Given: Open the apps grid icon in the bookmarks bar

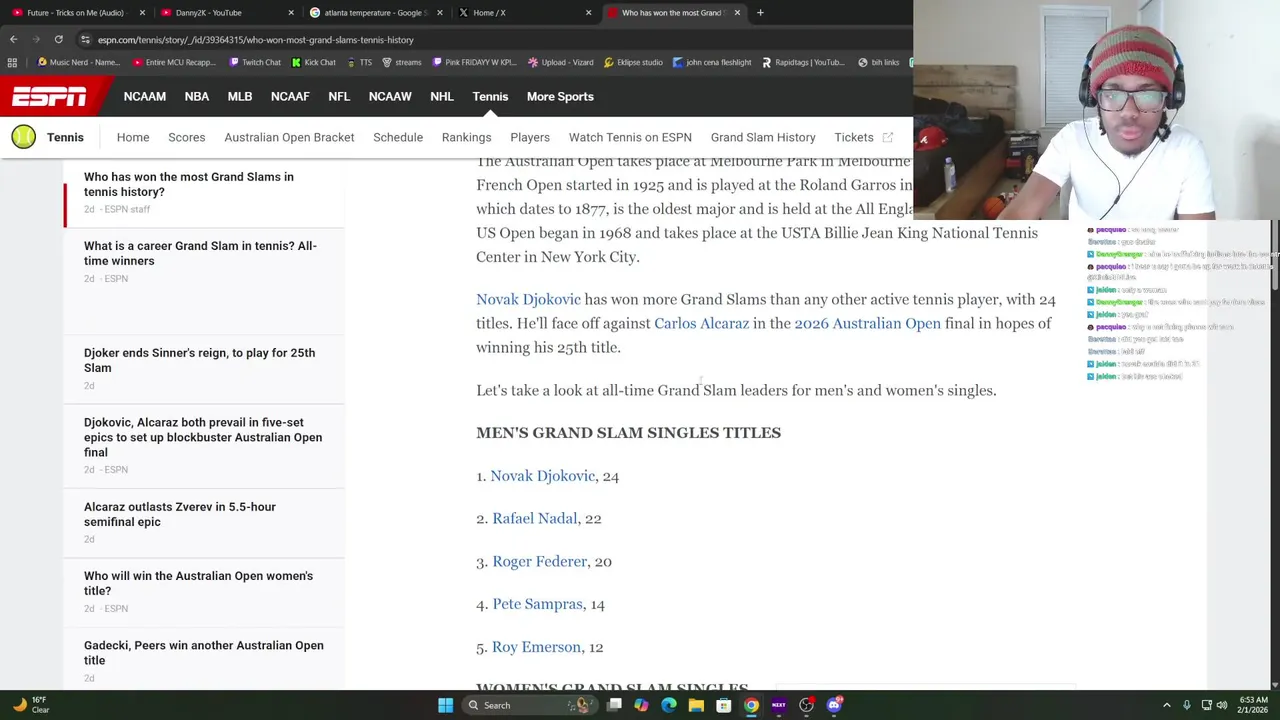Looking at the screenshot, I should tap(12, 62).
